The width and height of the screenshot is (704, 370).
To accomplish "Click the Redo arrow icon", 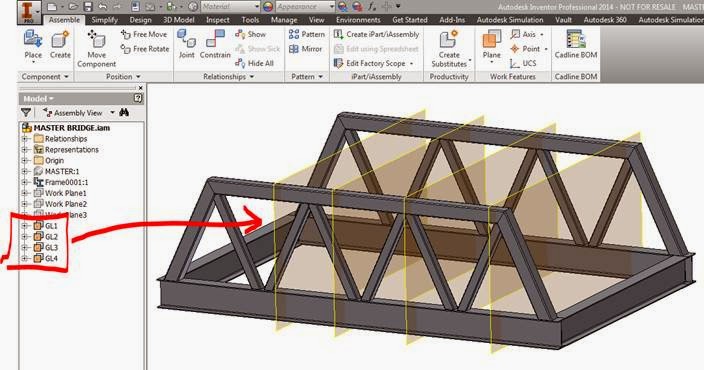I will (x=118, y=7).
